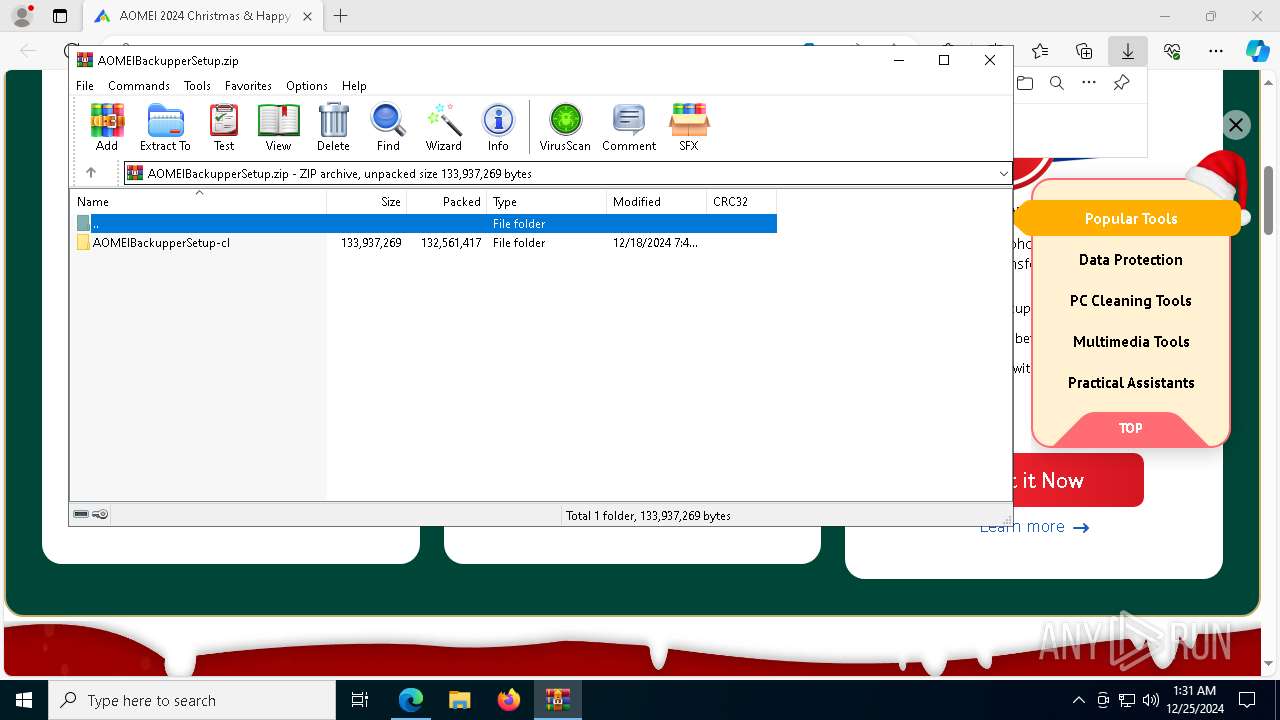Open Edge tab actions icon

(60, 16)
